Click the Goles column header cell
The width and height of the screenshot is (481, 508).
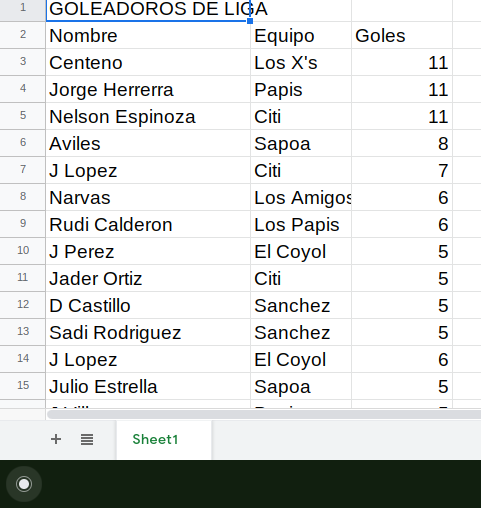[402, 35]
